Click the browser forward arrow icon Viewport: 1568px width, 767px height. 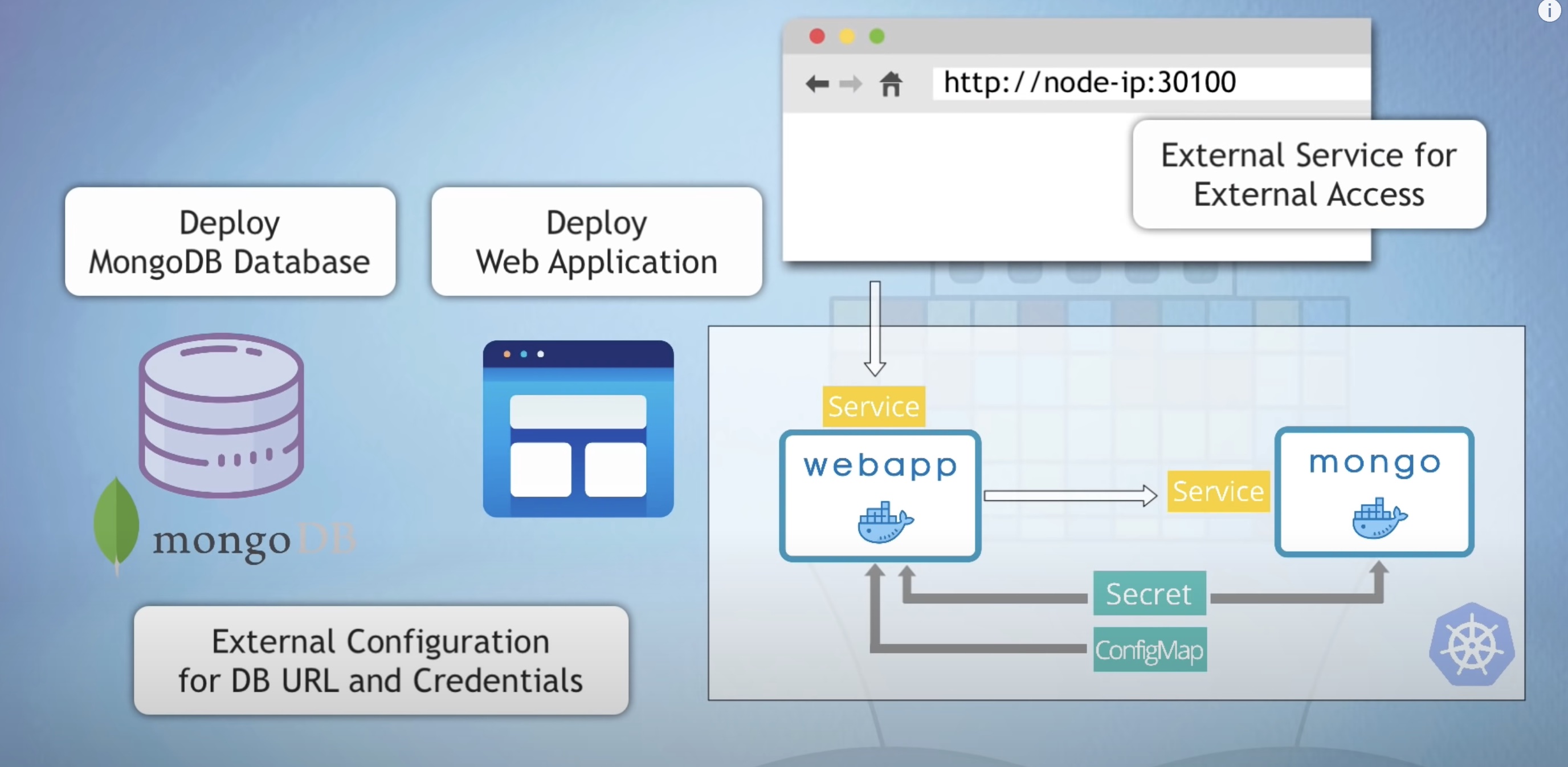850,83
